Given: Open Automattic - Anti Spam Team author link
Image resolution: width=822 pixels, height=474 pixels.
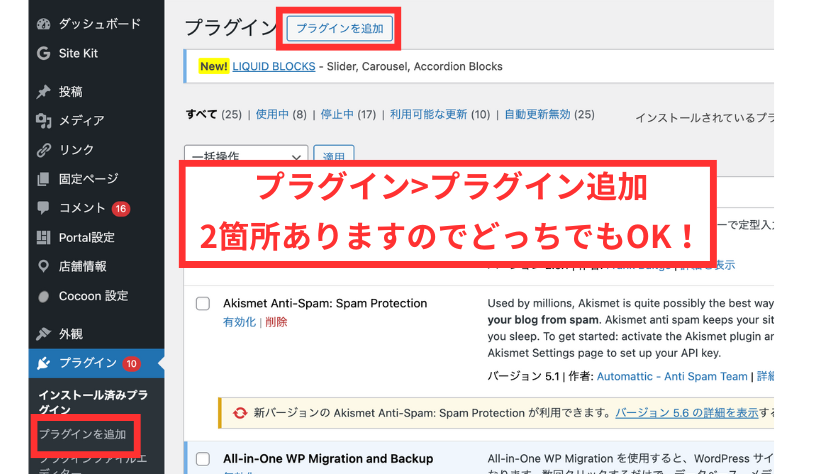Looking at the screenshot, I should point(672,376).
